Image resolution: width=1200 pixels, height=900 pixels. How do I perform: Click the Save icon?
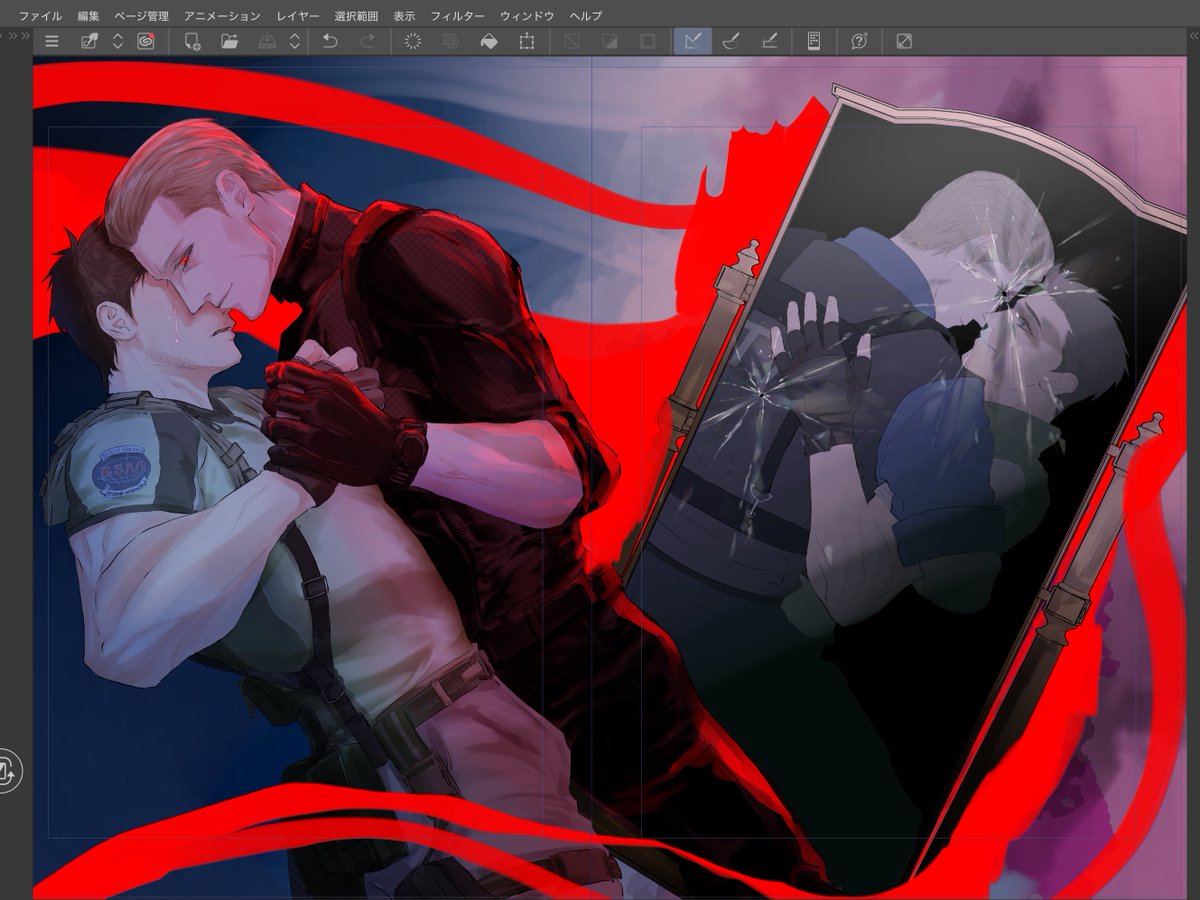click(x=267, y=41)
